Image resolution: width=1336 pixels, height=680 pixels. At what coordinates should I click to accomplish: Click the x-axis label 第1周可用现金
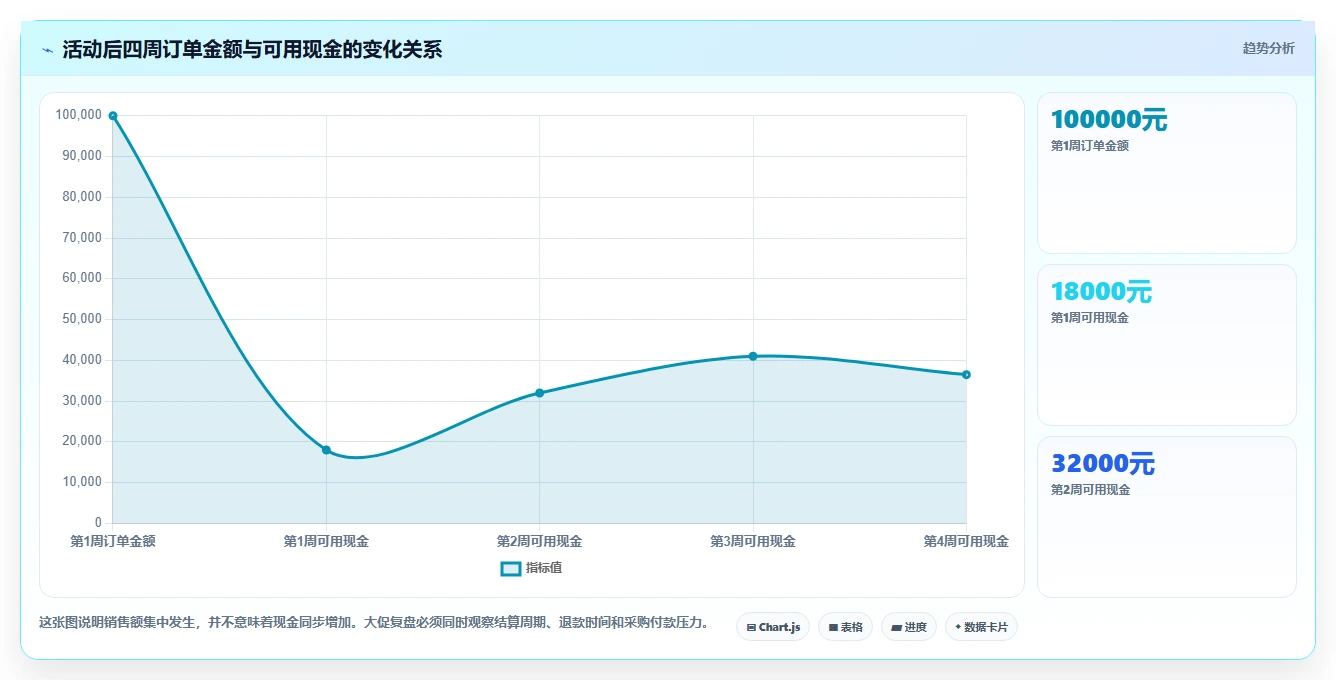[x=326, y=541]
